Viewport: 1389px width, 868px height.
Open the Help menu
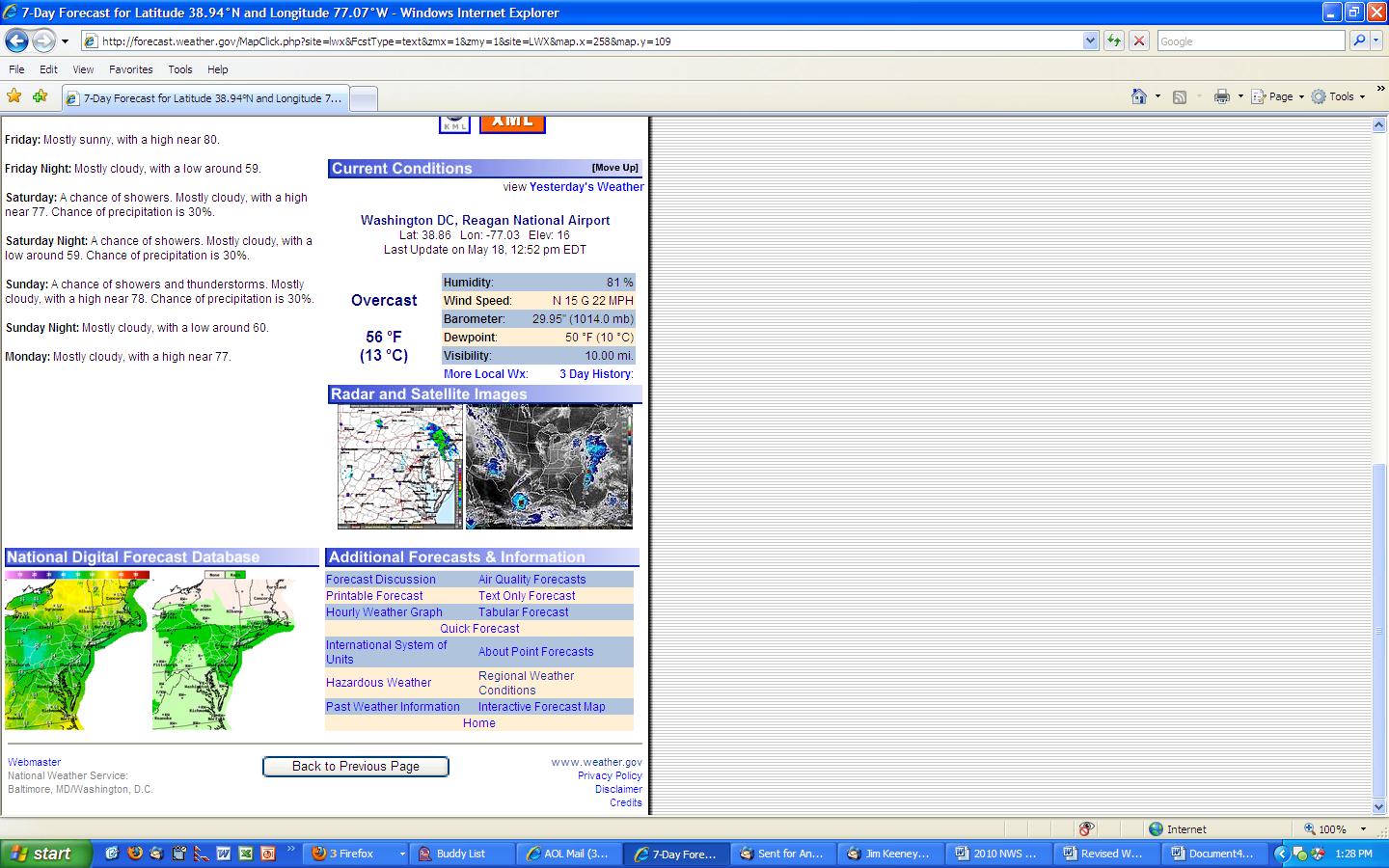click(217, 69)
